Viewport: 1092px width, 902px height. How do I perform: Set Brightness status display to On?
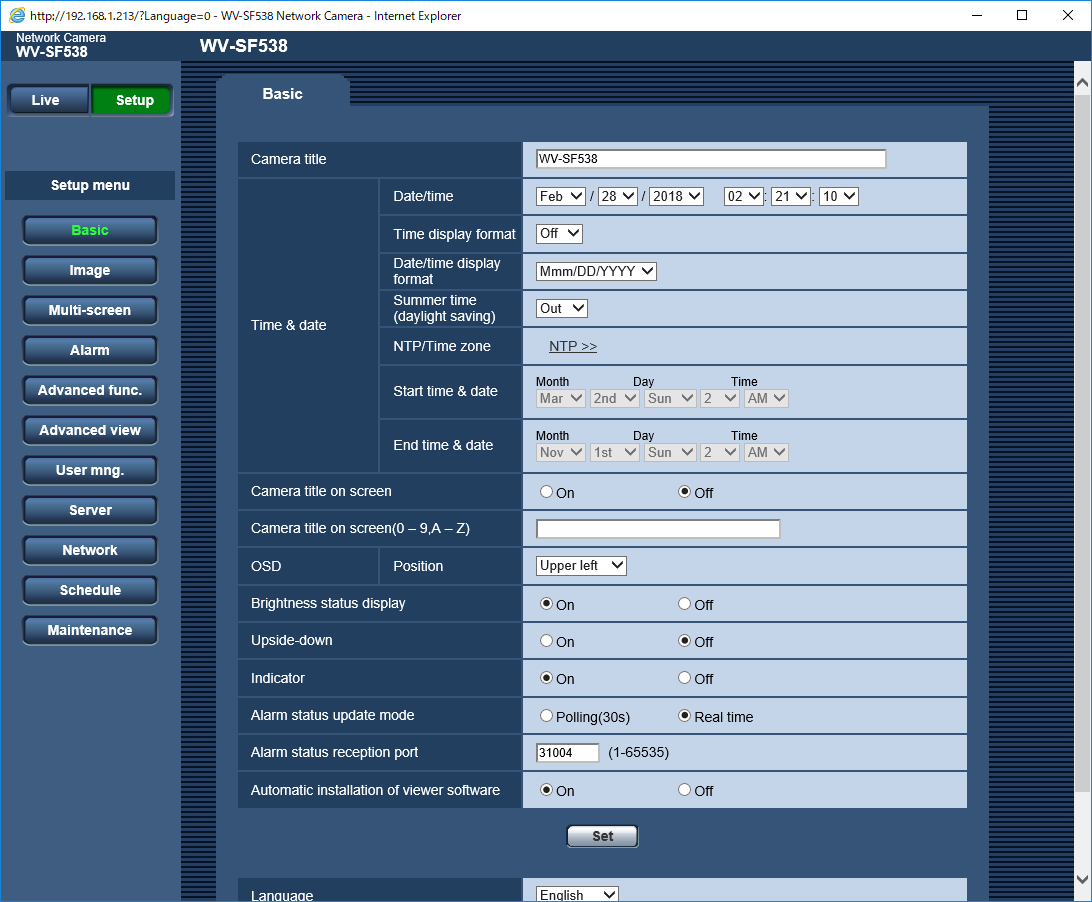click(546, 604)
